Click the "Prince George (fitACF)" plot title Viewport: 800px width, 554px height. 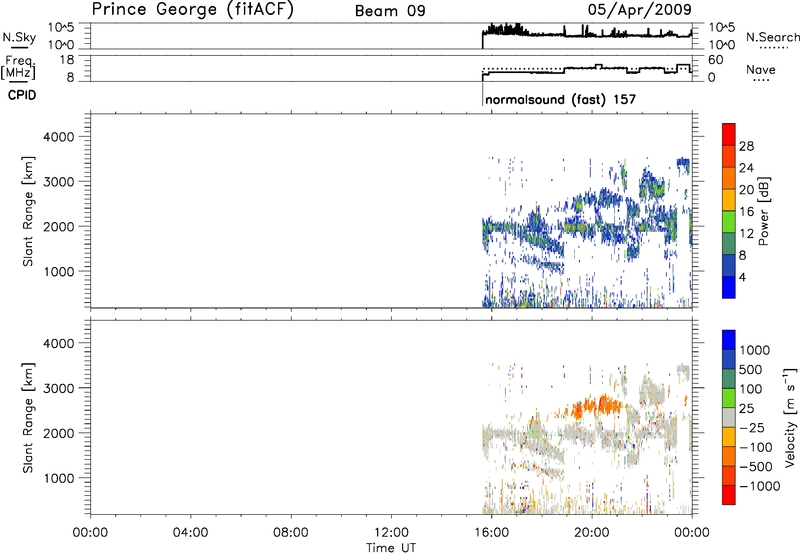click(193, 10)
